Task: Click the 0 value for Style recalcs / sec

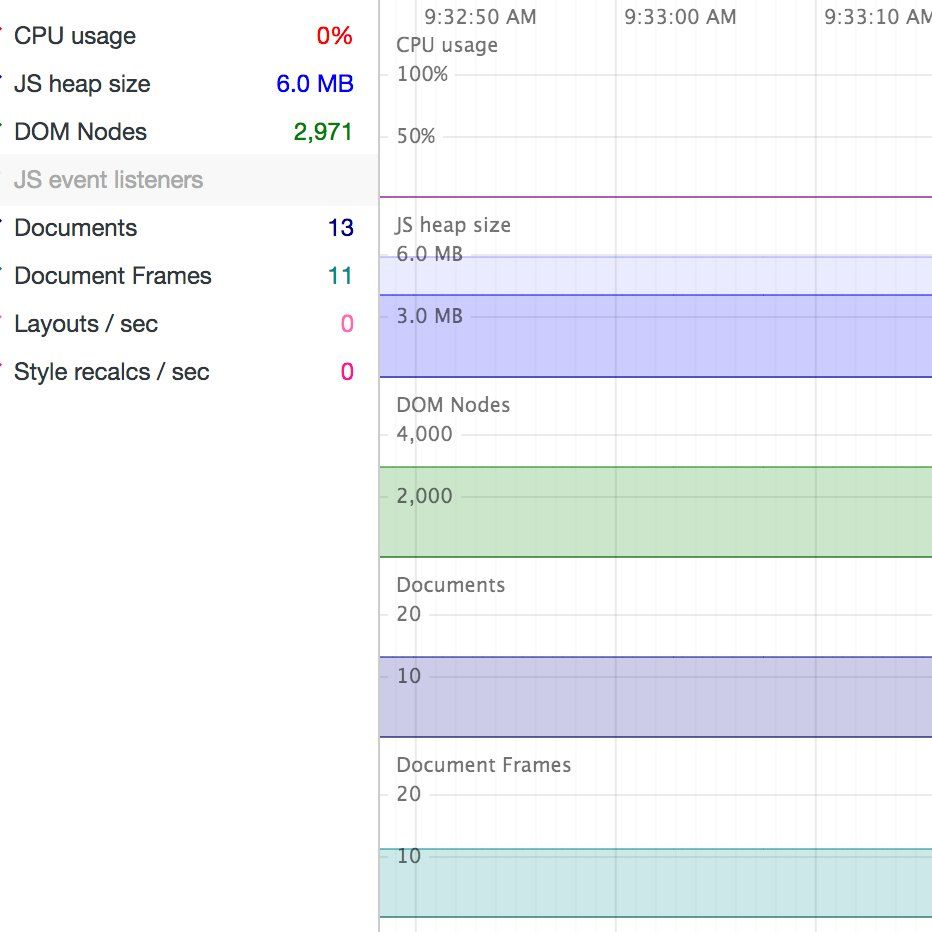Action: tap(347, 372)
